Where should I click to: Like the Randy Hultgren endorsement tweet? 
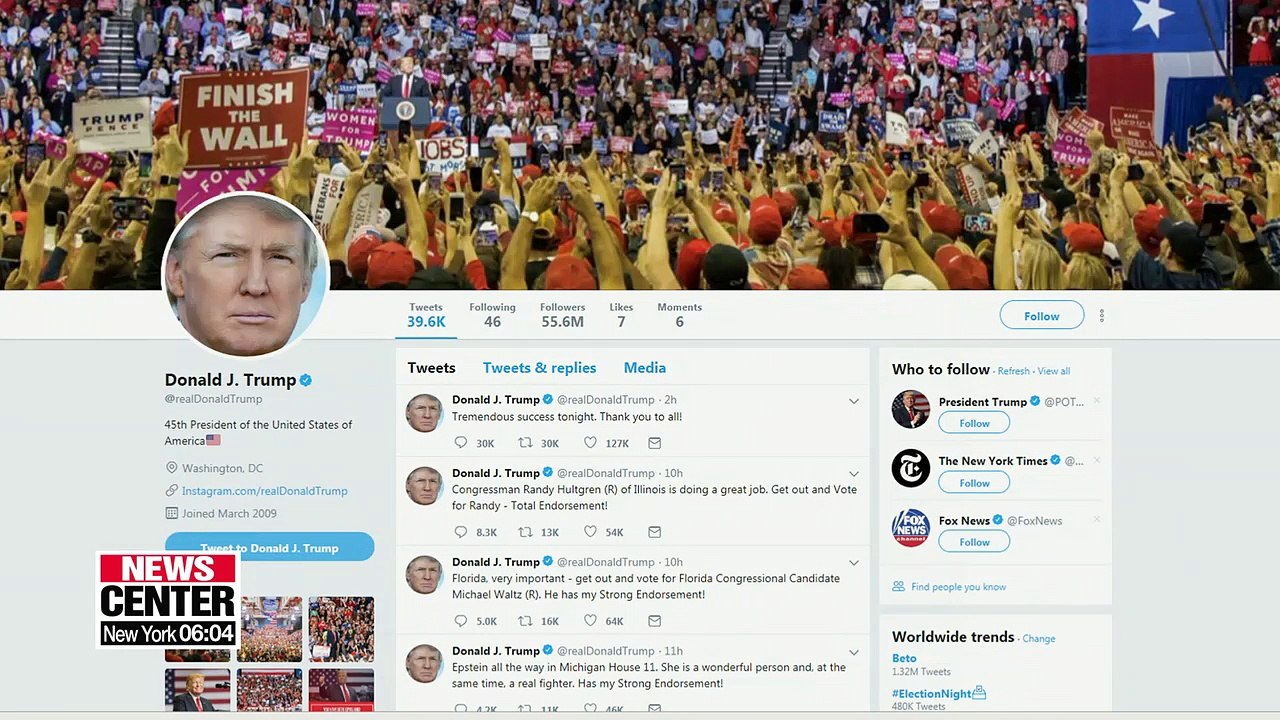(590, 532)
